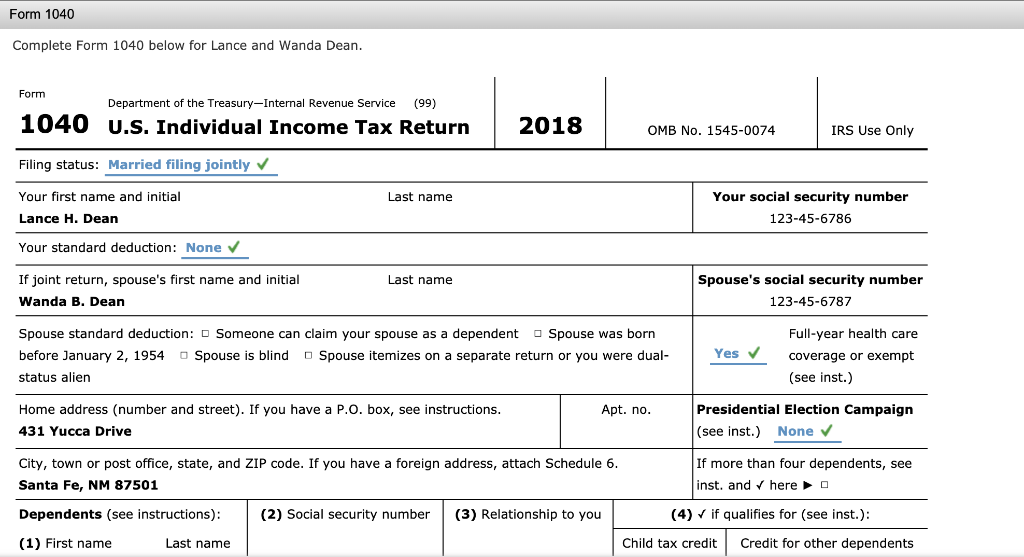Click the Relationship to you column header
This screenshot has width=1024, height=557.
528,515
